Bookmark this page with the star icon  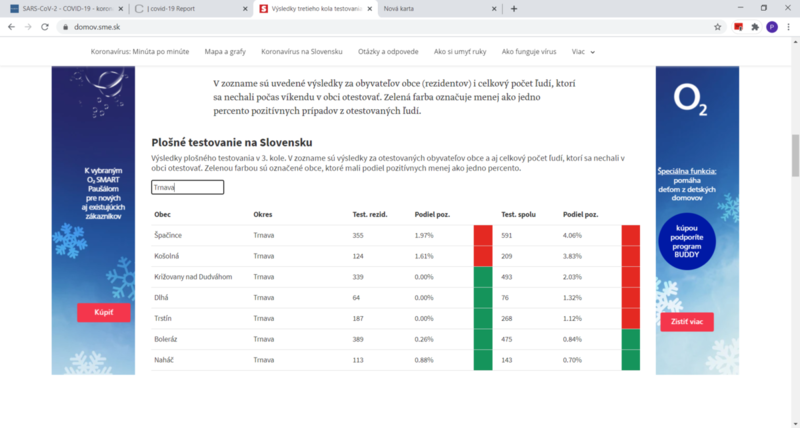pos(717,27)
